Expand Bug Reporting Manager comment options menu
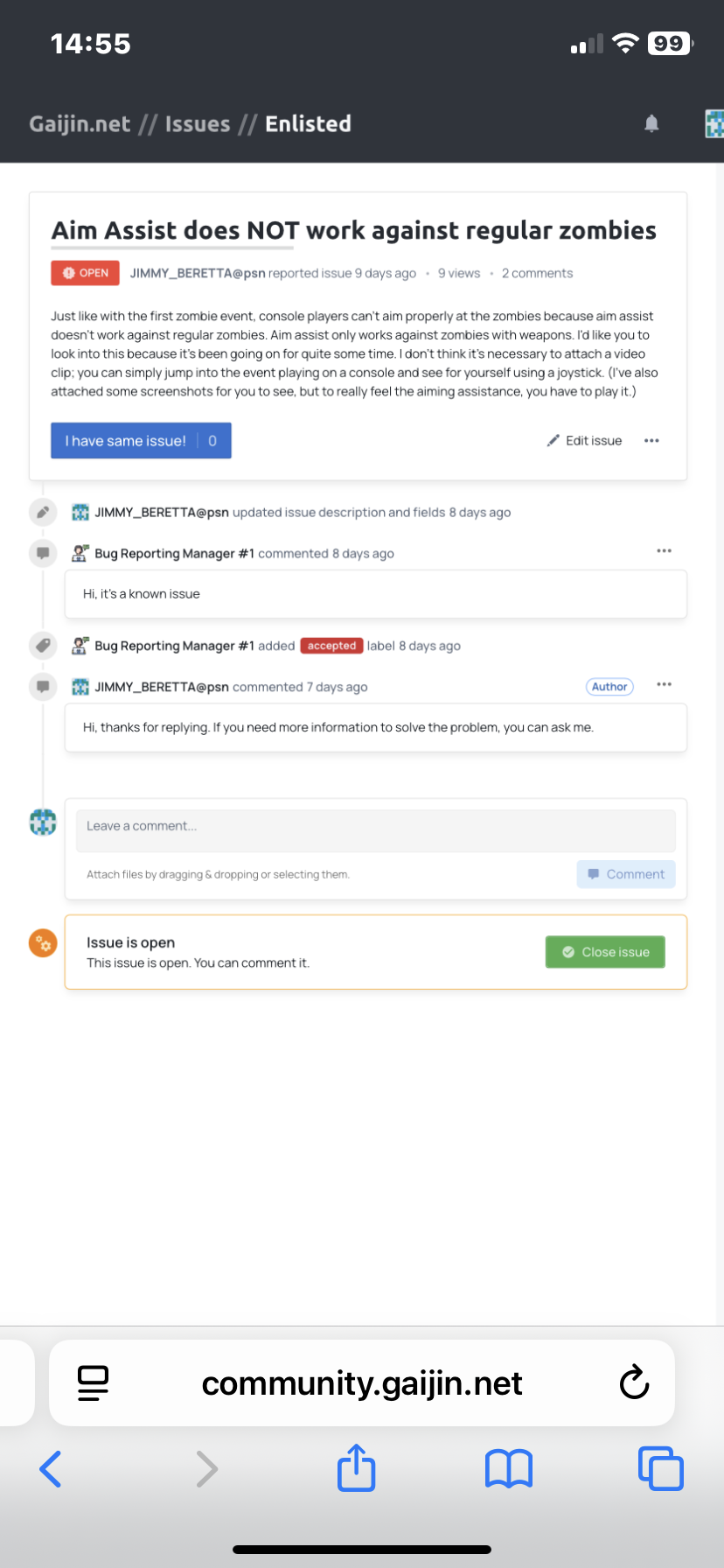 pyautogui.click(x=664, y=551)
